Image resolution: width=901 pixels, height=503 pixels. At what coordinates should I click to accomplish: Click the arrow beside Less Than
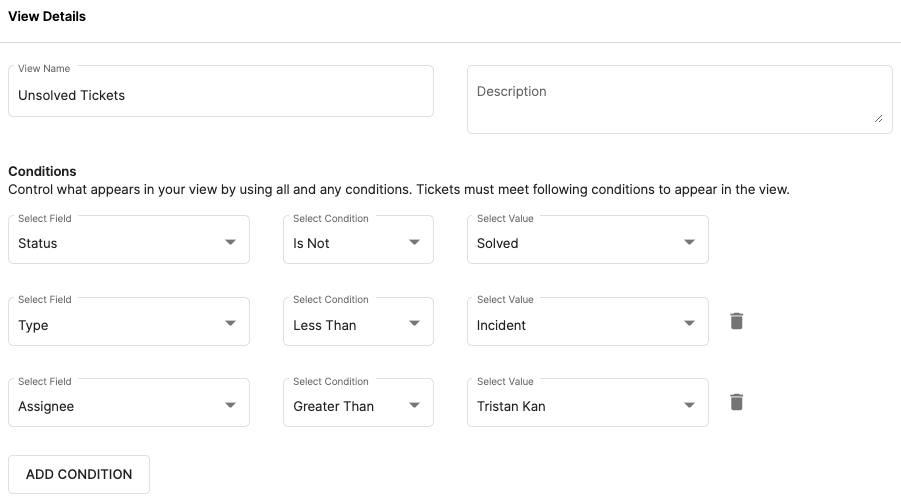tap(414, 324)
